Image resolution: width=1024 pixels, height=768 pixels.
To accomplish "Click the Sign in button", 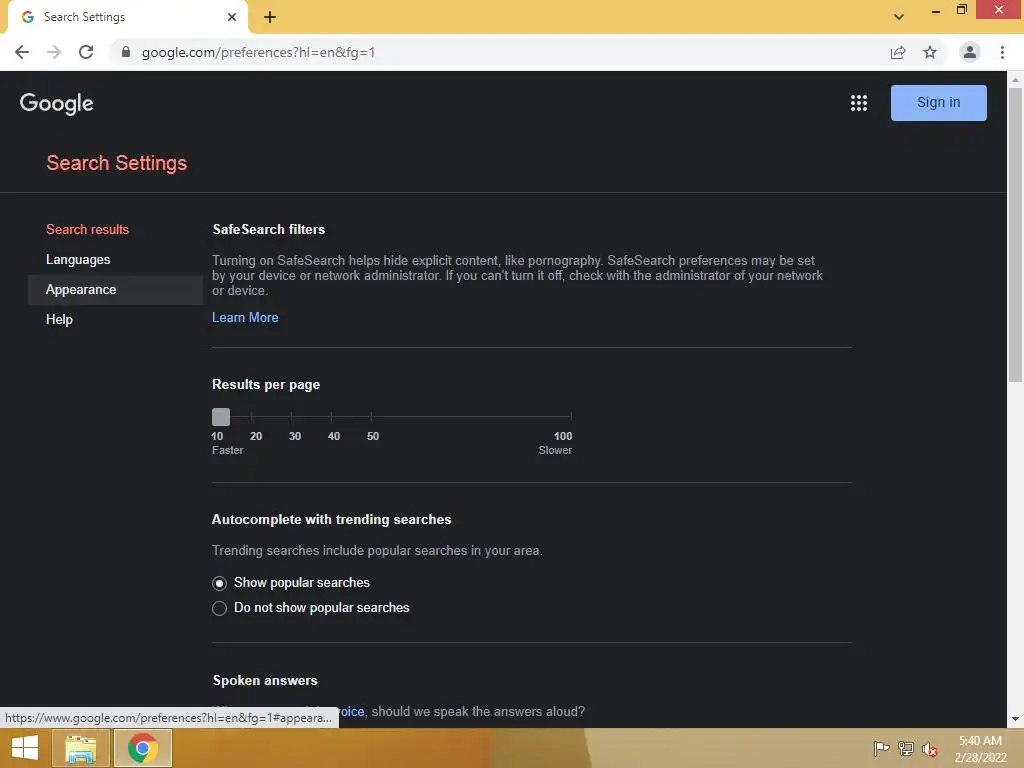I will click(938, 103).
